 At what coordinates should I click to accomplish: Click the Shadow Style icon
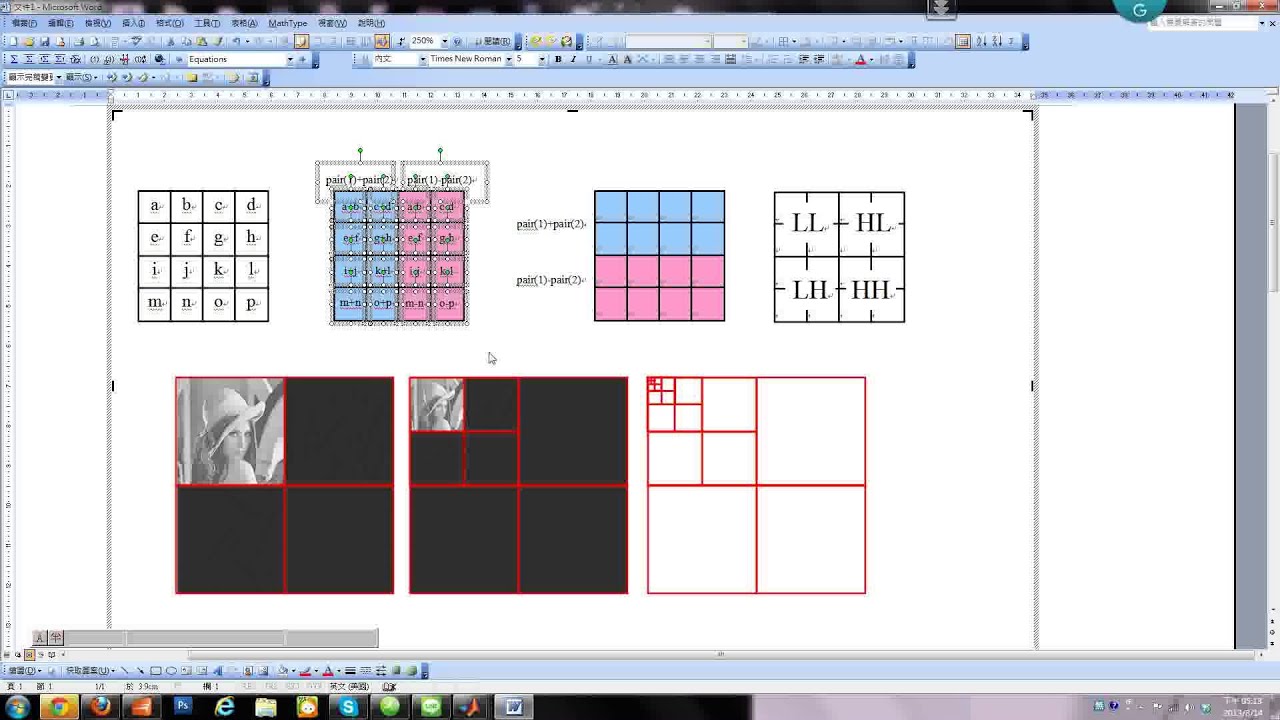tap(396, 671)
